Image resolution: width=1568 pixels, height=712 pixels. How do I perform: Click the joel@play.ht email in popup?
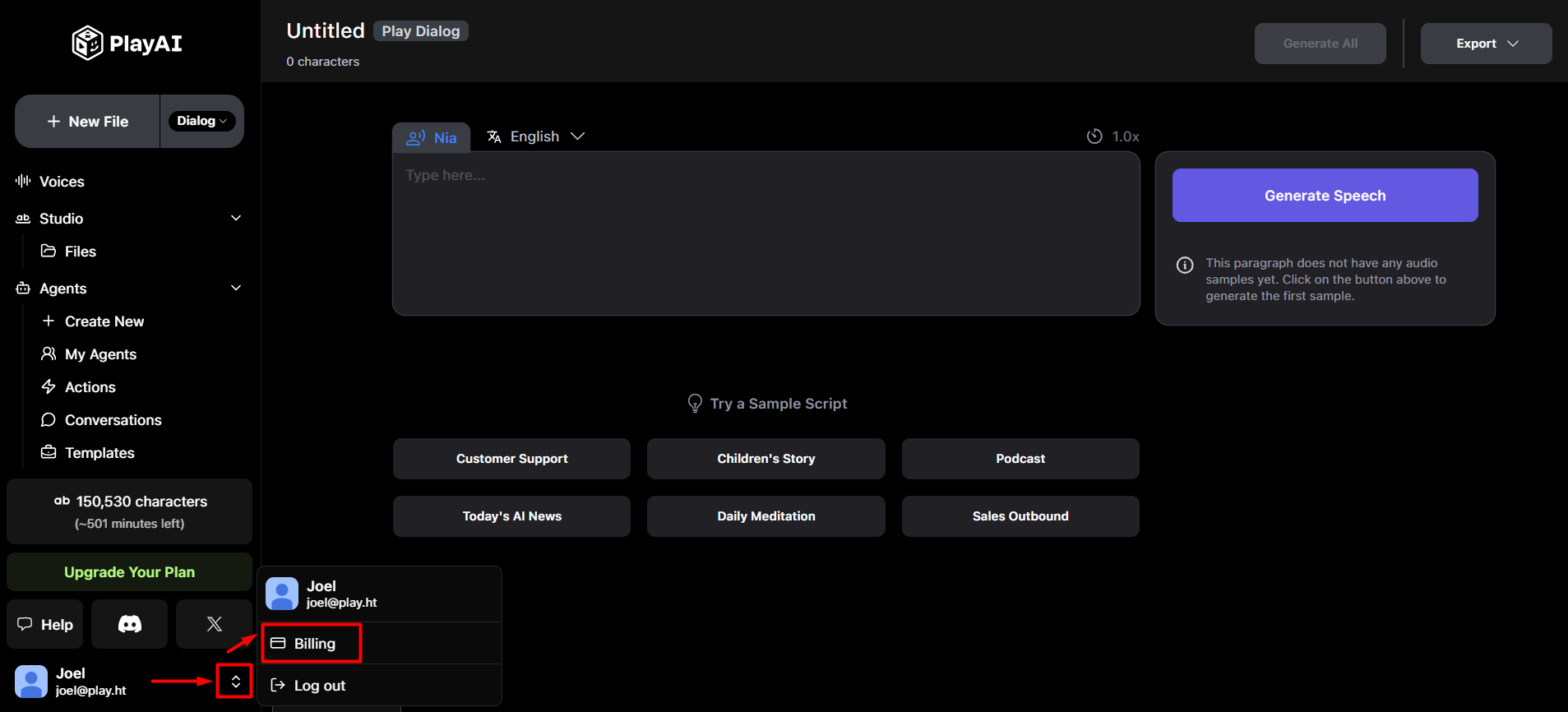[x=342, y=603]
